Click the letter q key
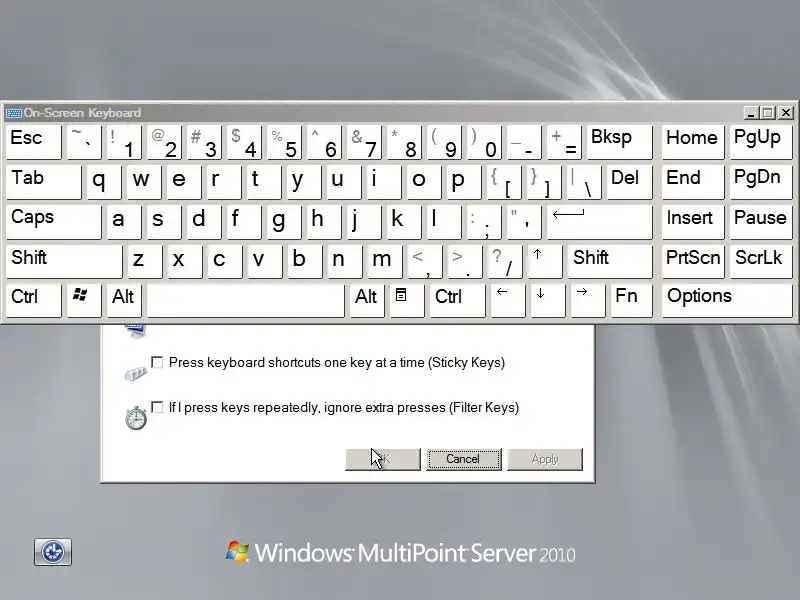800x600 pixels. pyautogui.click(x=104, y=182)
